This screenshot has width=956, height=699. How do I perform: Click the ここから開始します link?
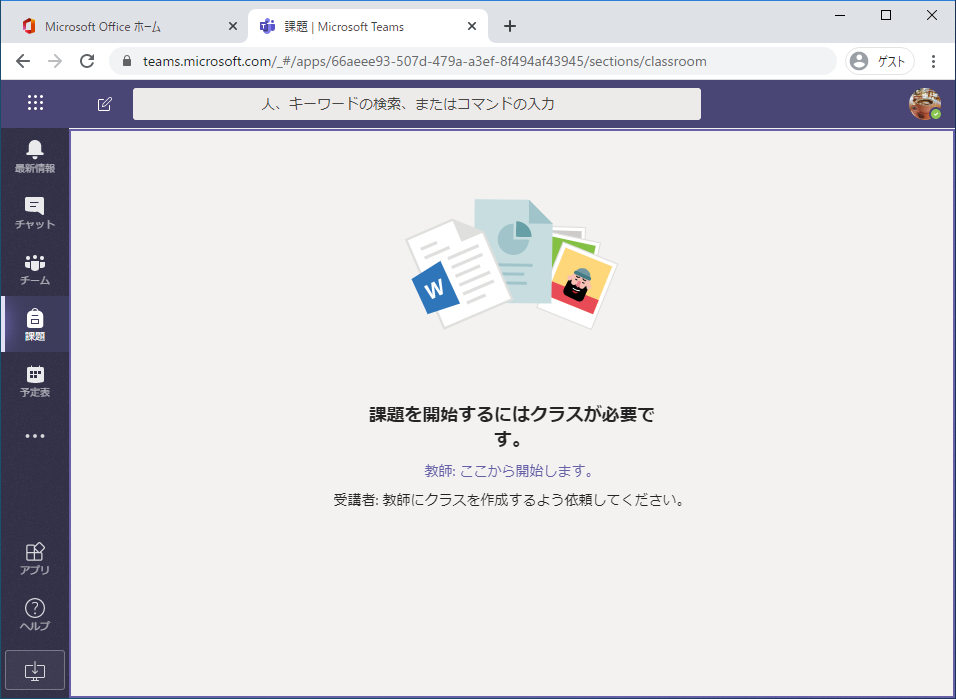pyautogui.click(x=526, y=471)
